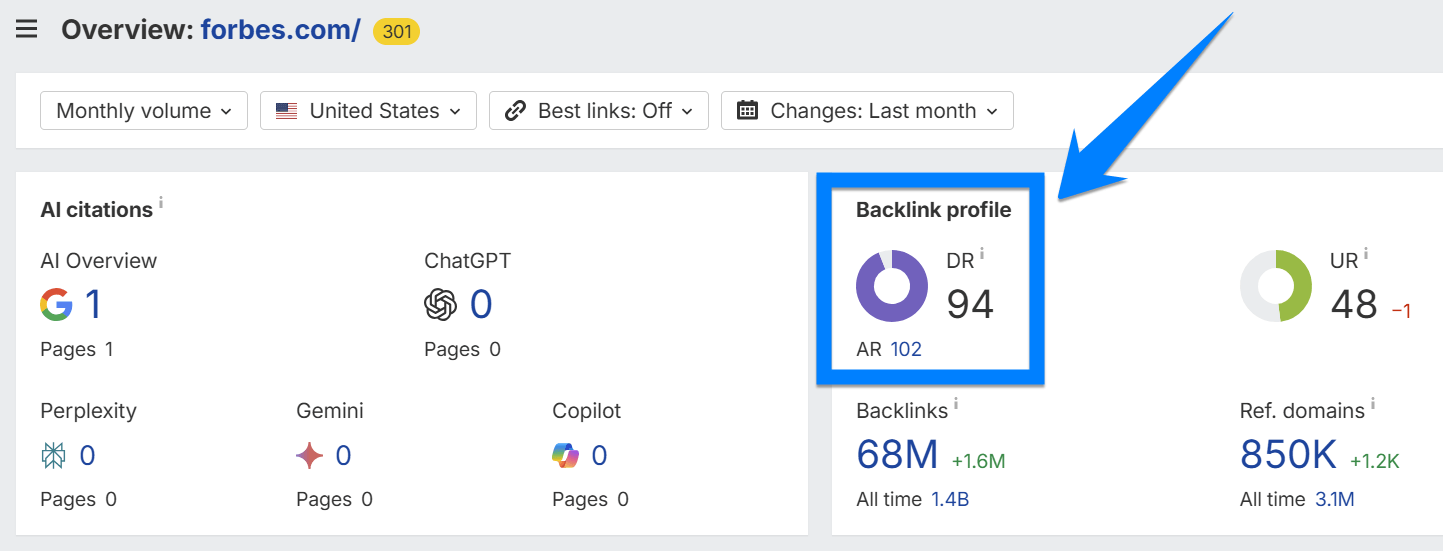Click the ChatGPT logo icon
This screenshot has height=551, width=1443.
[440, 304]
